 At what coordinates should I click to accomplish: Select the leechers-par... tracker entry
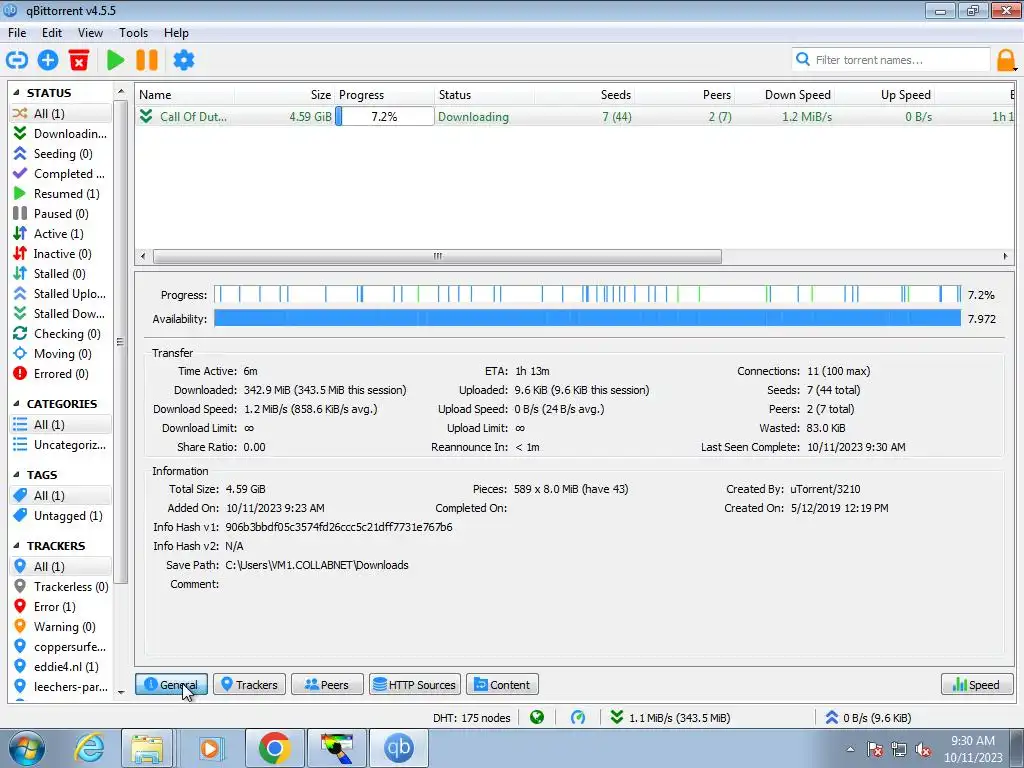60,686
